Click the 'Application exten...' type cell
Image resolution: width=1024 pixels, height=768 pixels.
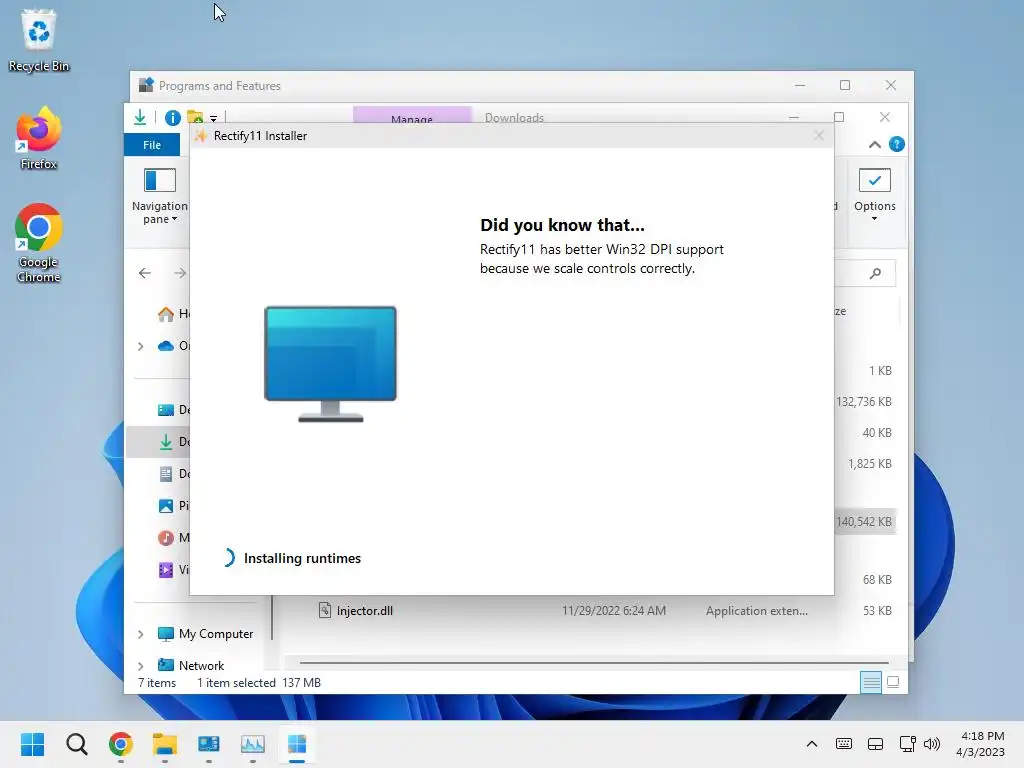756,611
